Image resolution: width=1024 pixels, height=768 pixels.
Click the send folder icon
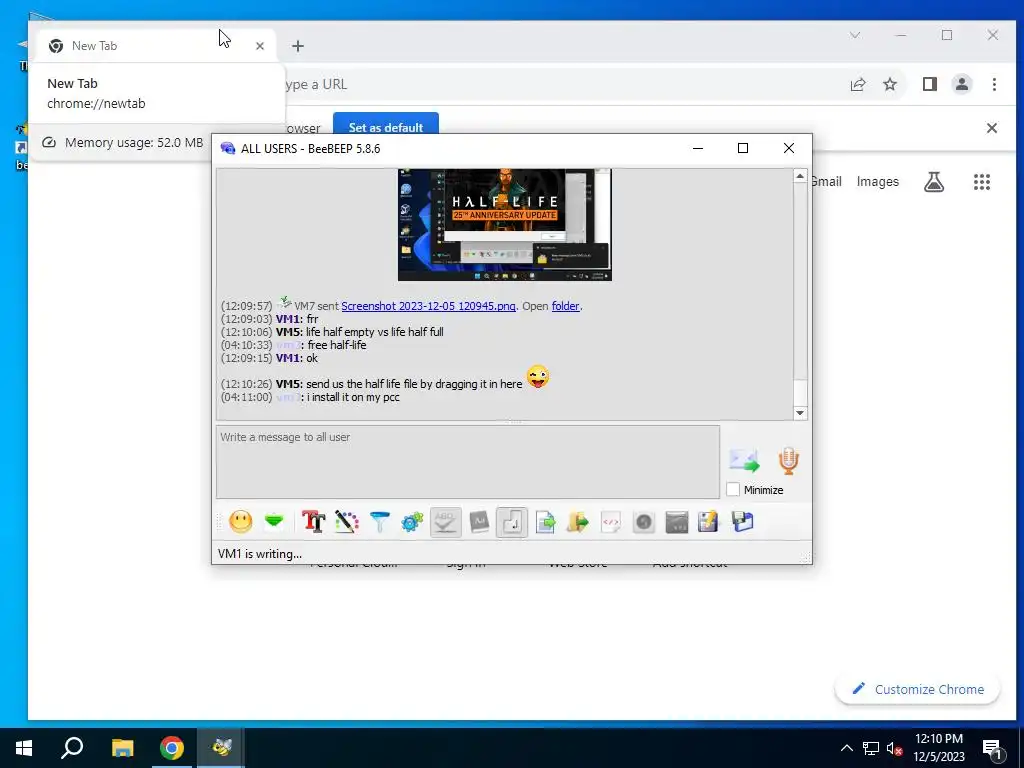[578, 522]
